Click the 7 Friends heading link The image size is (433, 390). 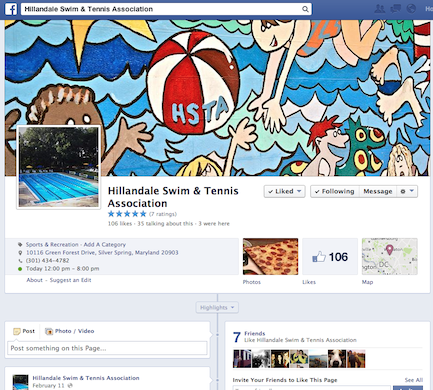click(255, 333)
